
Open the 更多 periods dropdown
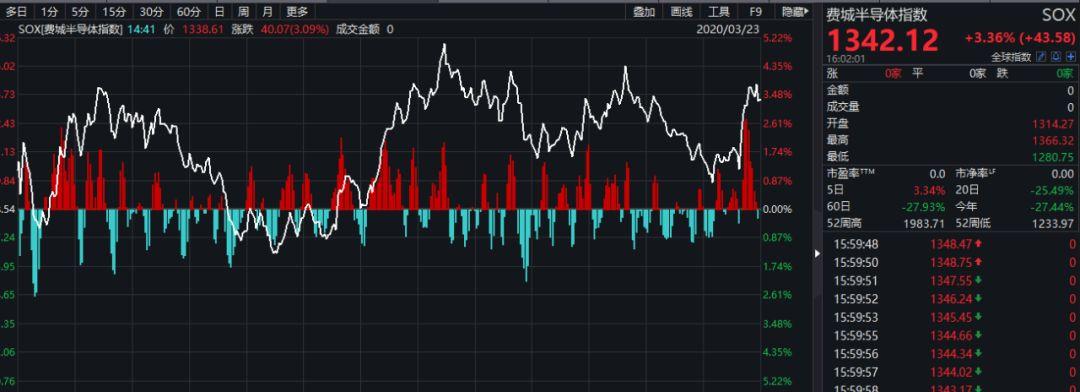297,12
